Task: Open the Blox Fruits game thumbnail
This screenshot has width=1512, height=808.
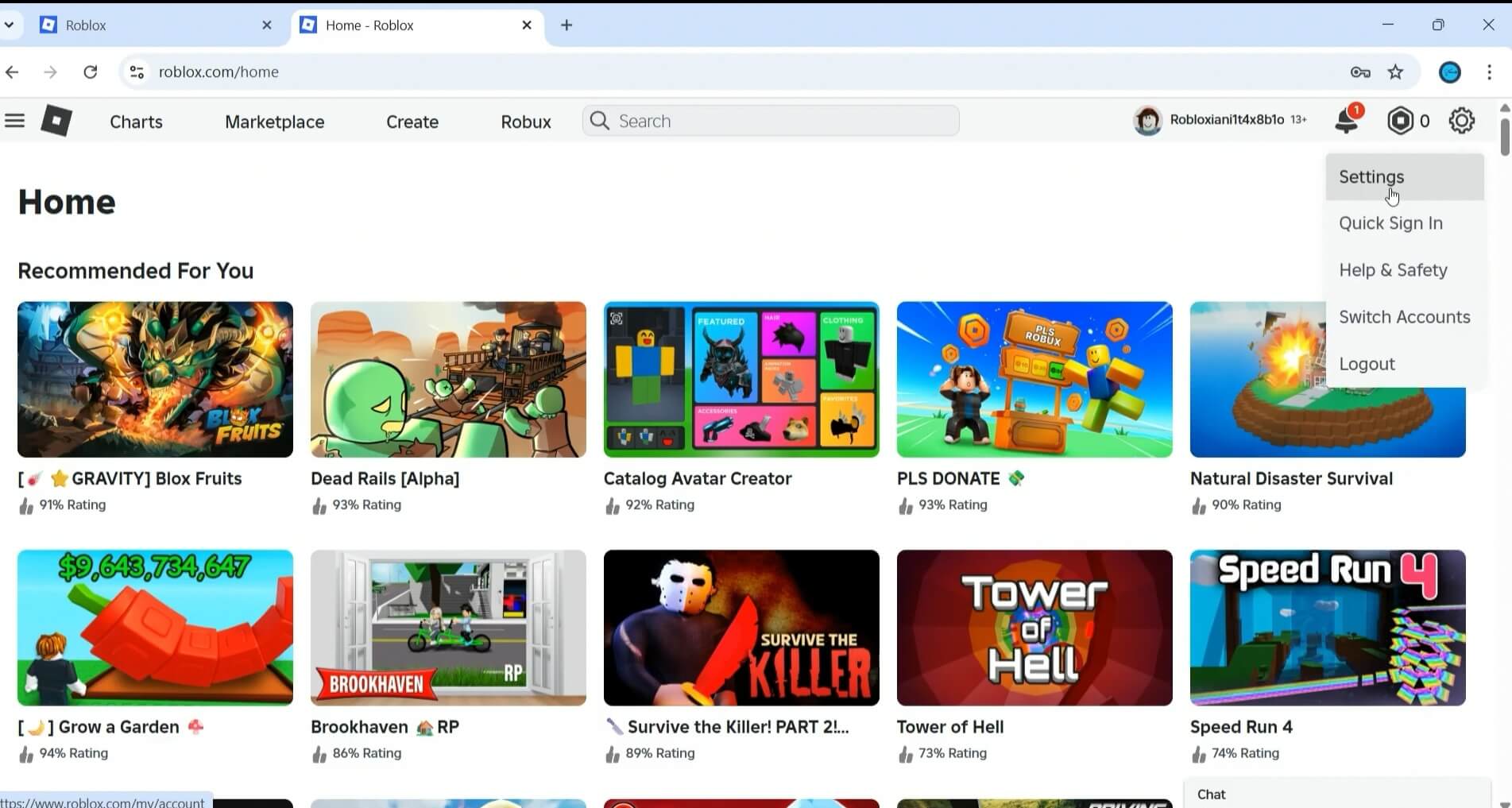Action: click(x=155, y=379)
